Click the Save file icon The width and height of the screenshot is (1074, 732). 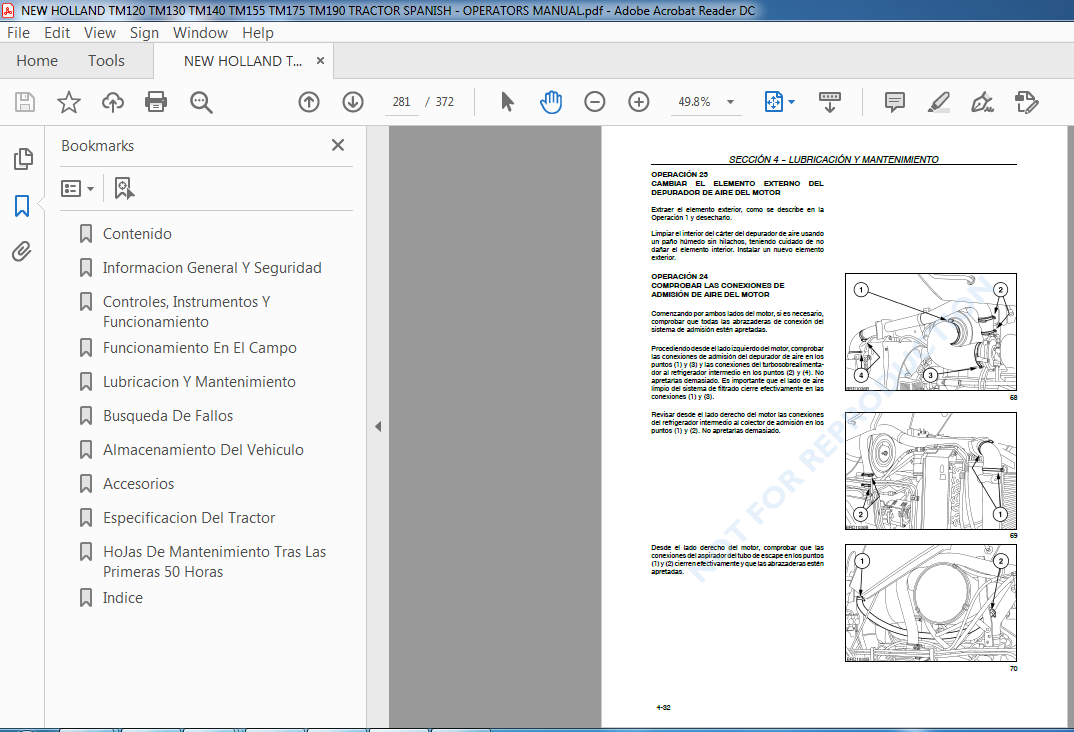click(x=25, y=102)
